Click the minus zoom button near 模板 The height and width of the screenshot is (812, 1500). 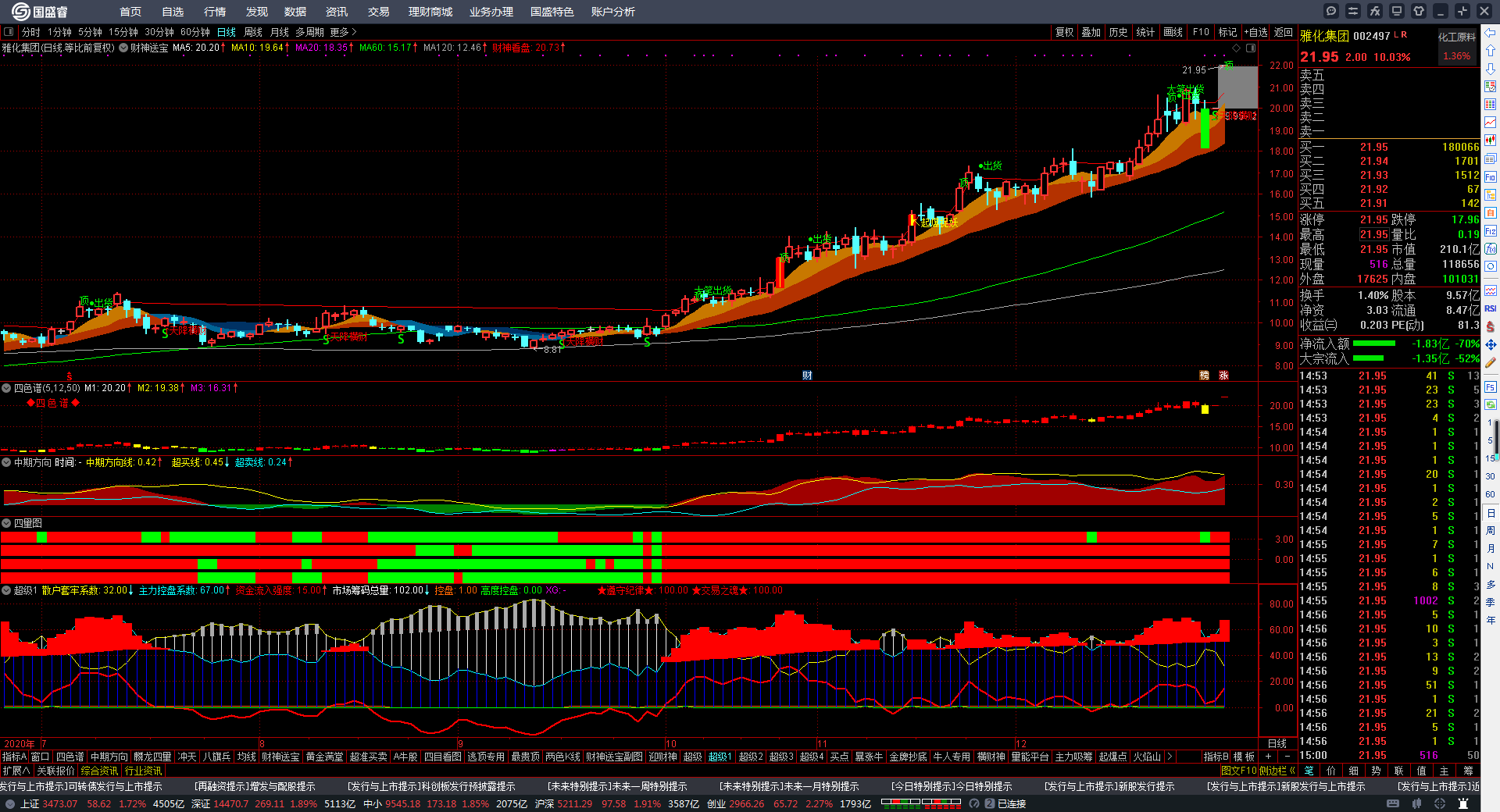[1287, 757]
